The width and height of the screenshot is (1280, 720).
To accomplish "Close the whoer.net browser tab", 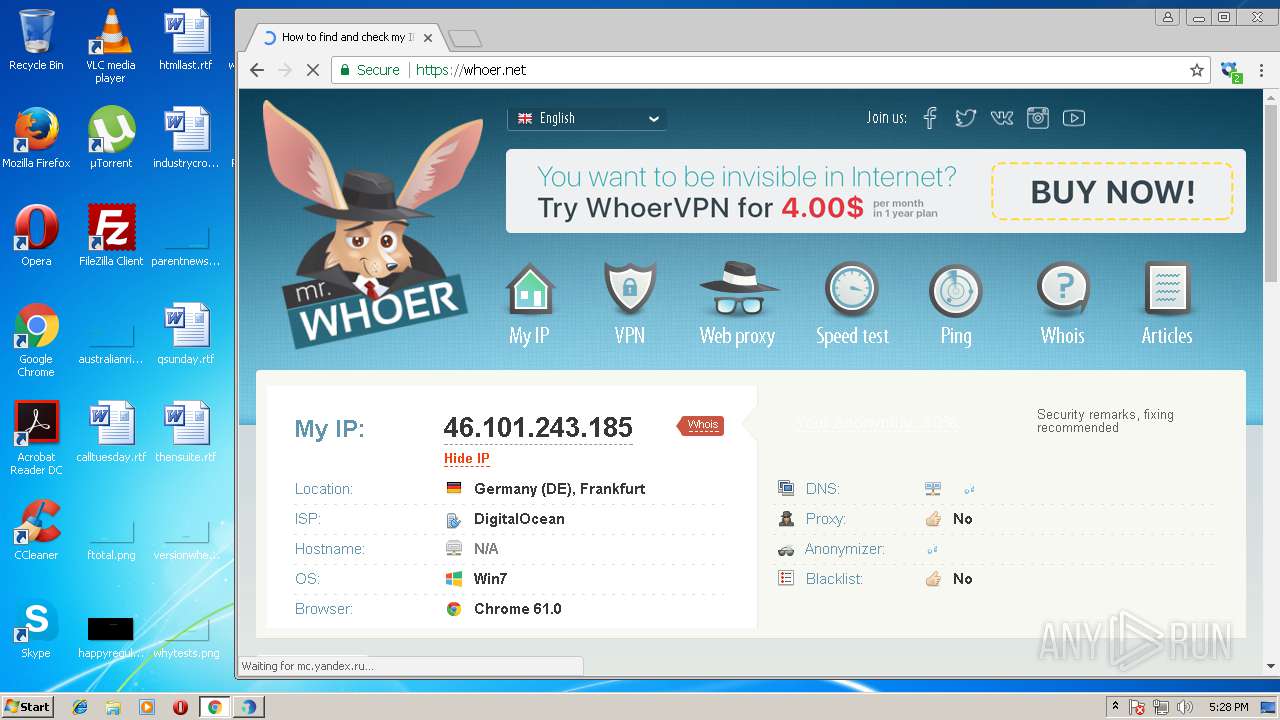I will point(428,38).
